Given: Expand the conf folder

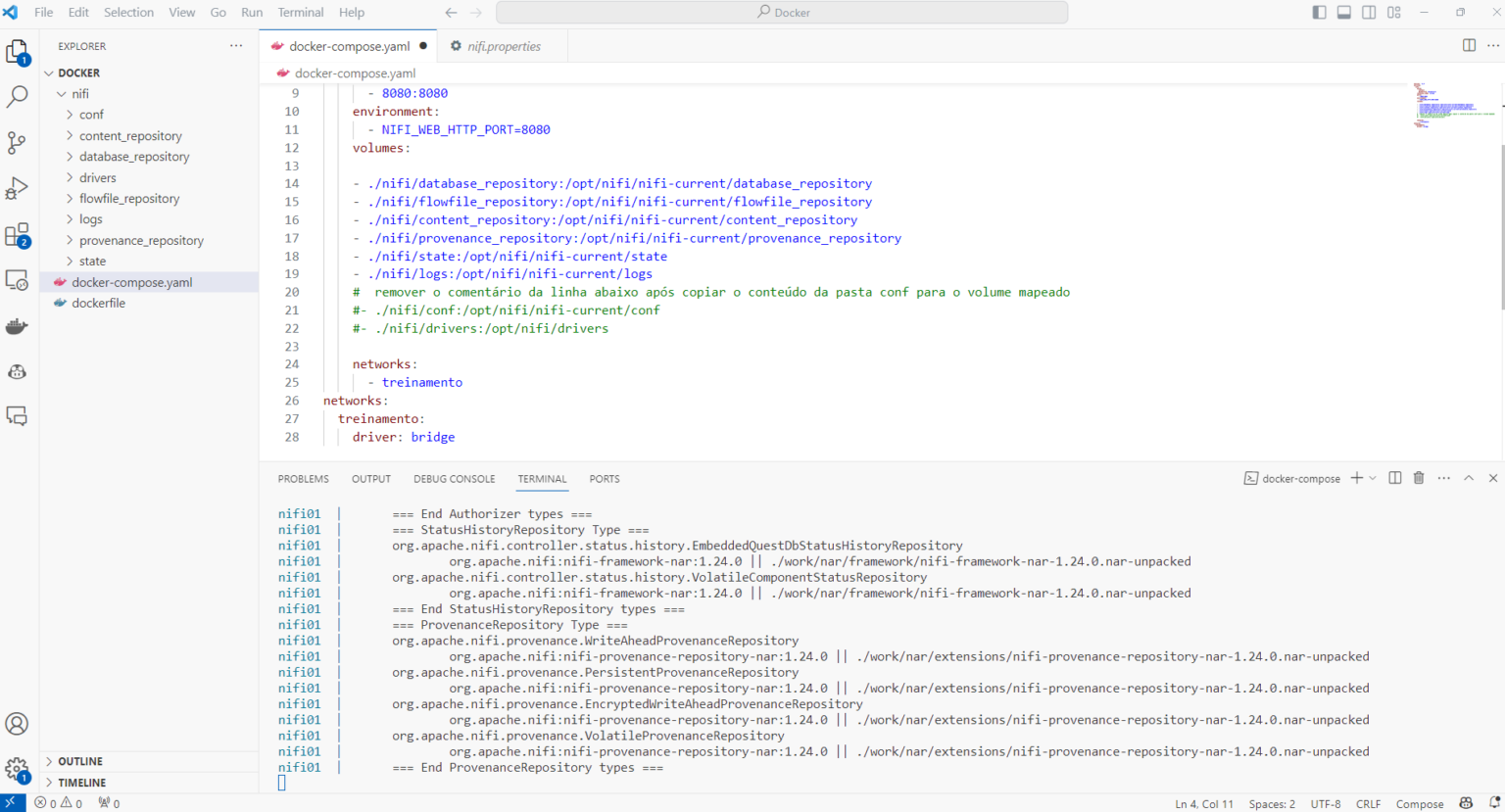Looking at the screenshot, I should tap(91, 115).
